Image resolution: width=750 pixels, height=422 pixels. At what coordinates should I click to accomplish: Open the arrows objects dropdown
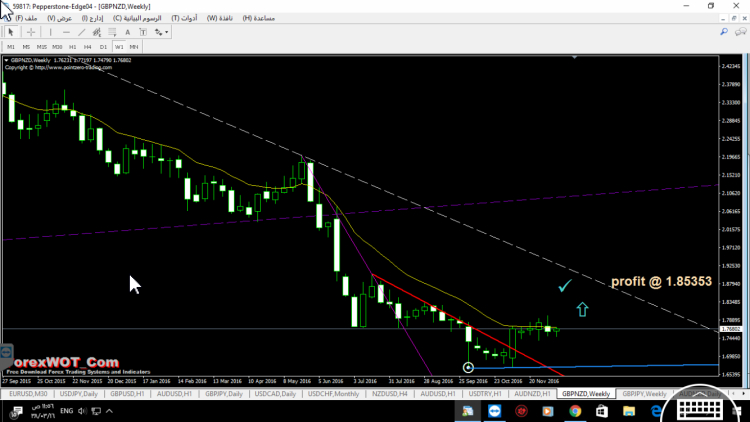[x=161, y=32]
